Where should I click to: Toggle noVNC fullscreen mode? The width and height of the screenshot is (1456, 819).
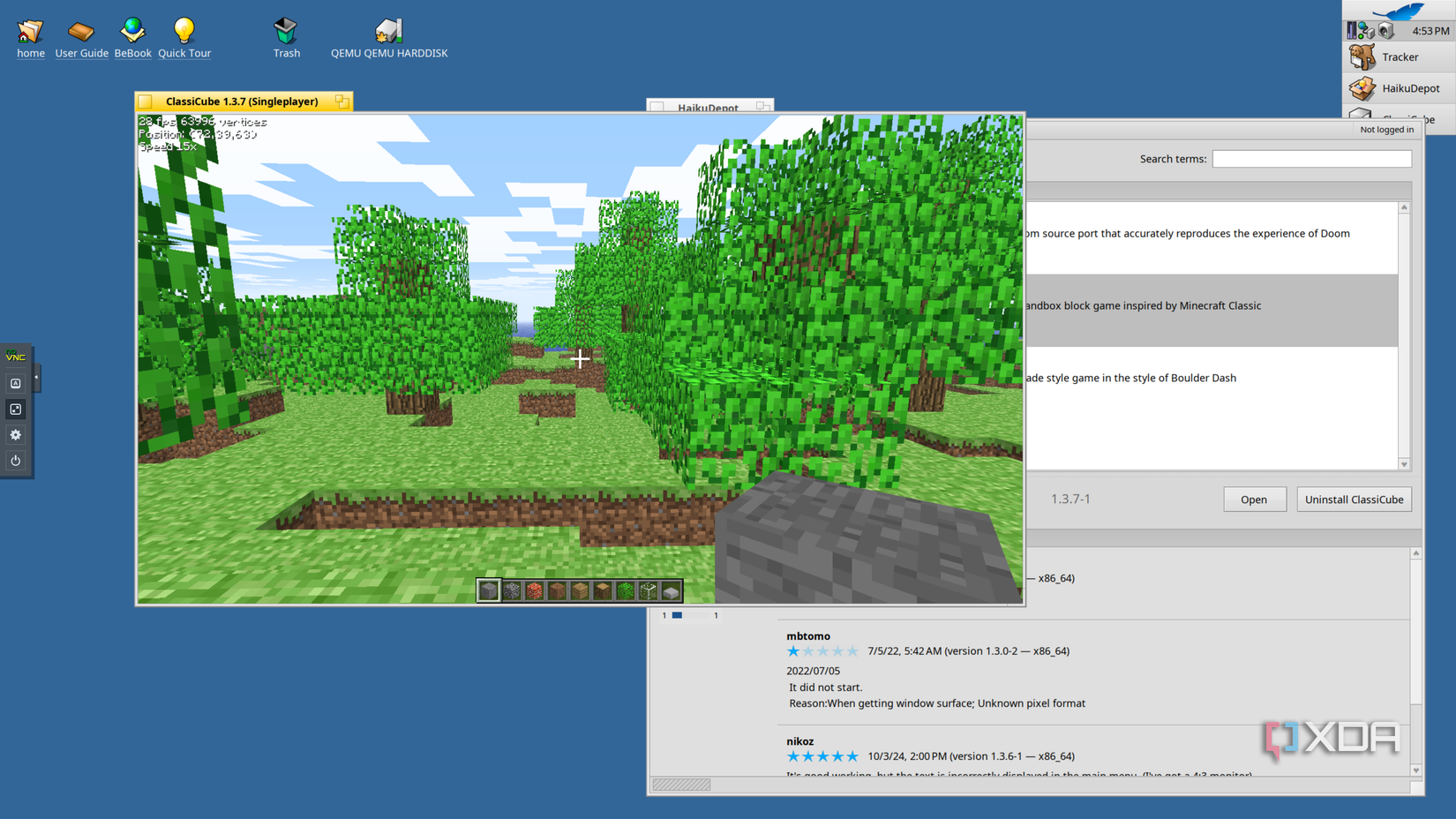(x=16, y=409)
